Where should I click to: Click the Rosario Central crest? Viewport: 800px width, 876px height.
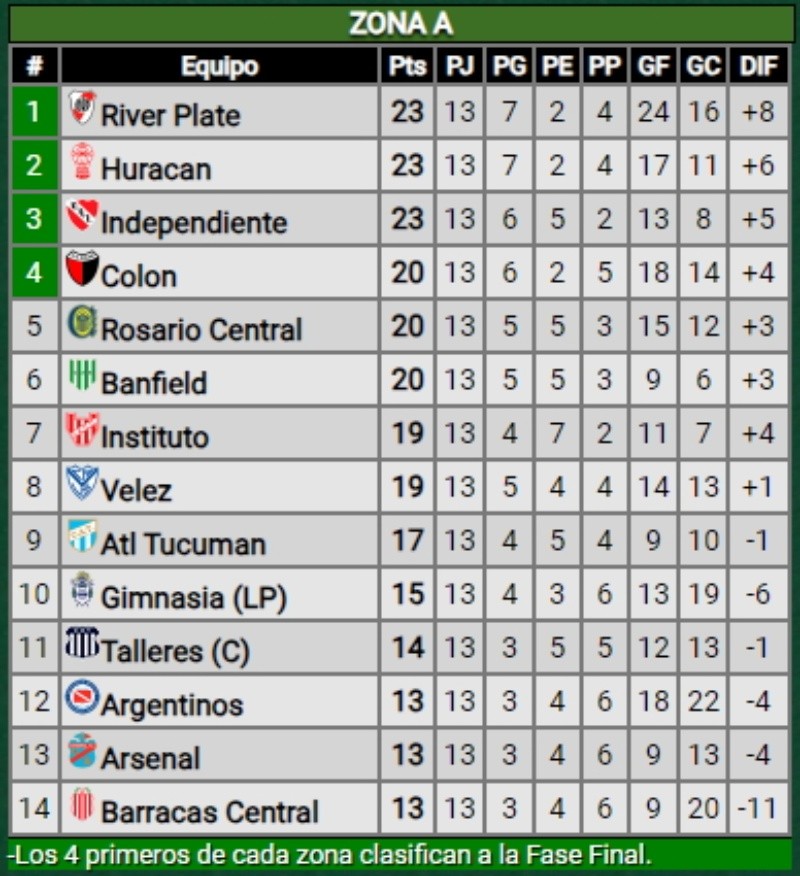pyautogui.click(x=82, y=323)
